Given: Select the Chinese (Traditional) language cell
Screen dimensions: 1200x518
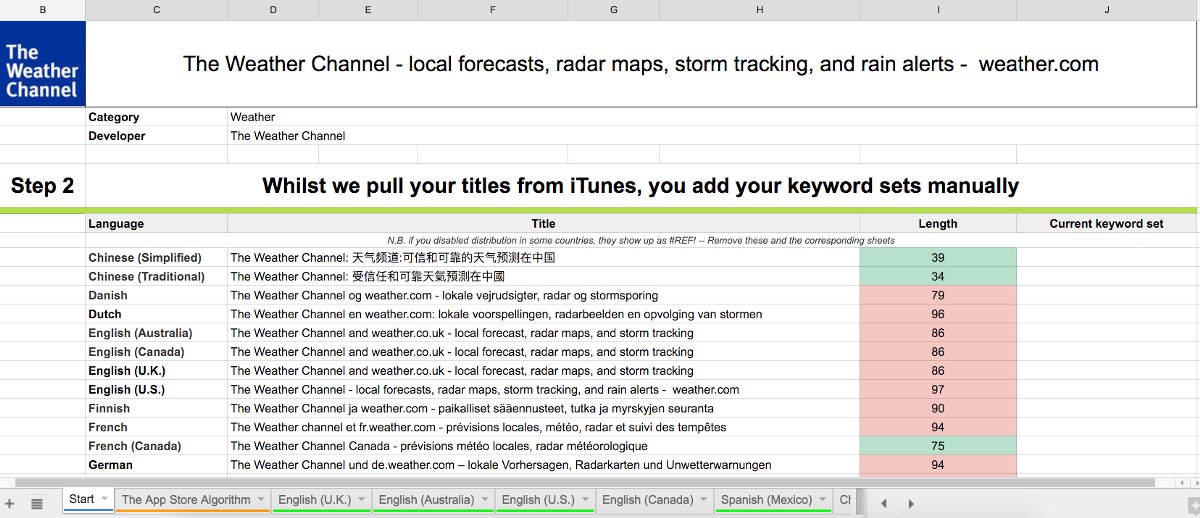Looking at the screenshot, I should [x=156, y=277].
